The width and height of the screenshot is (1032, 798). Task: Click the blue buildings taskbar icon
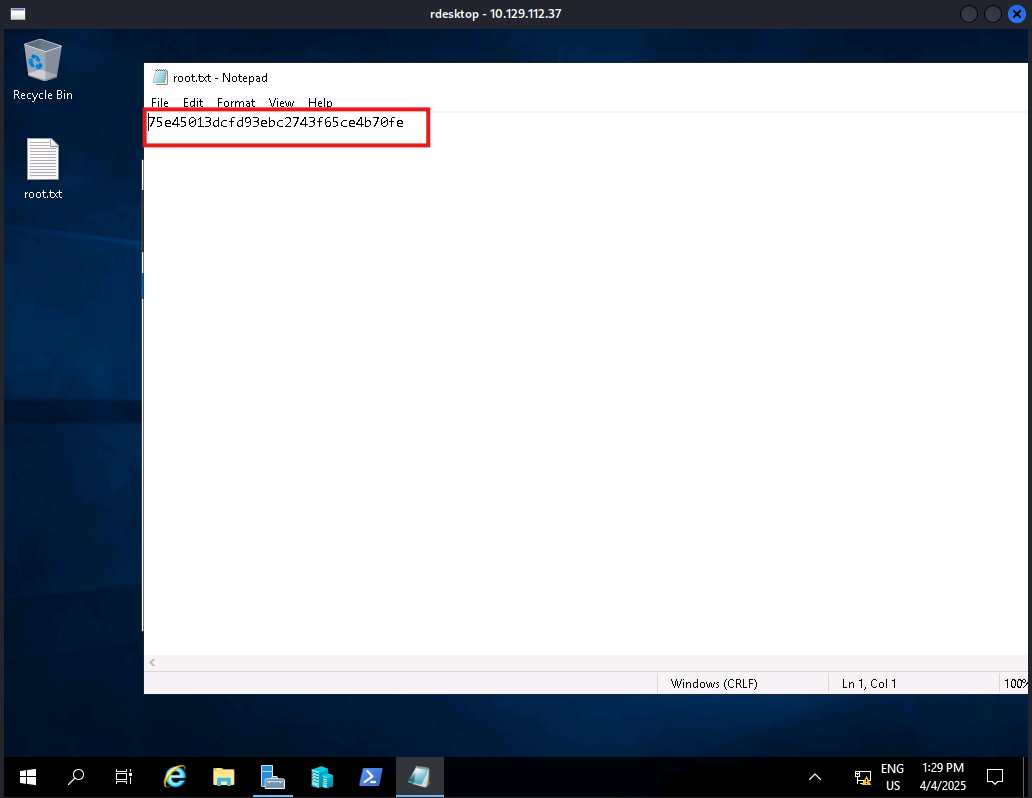coord(322,778)
